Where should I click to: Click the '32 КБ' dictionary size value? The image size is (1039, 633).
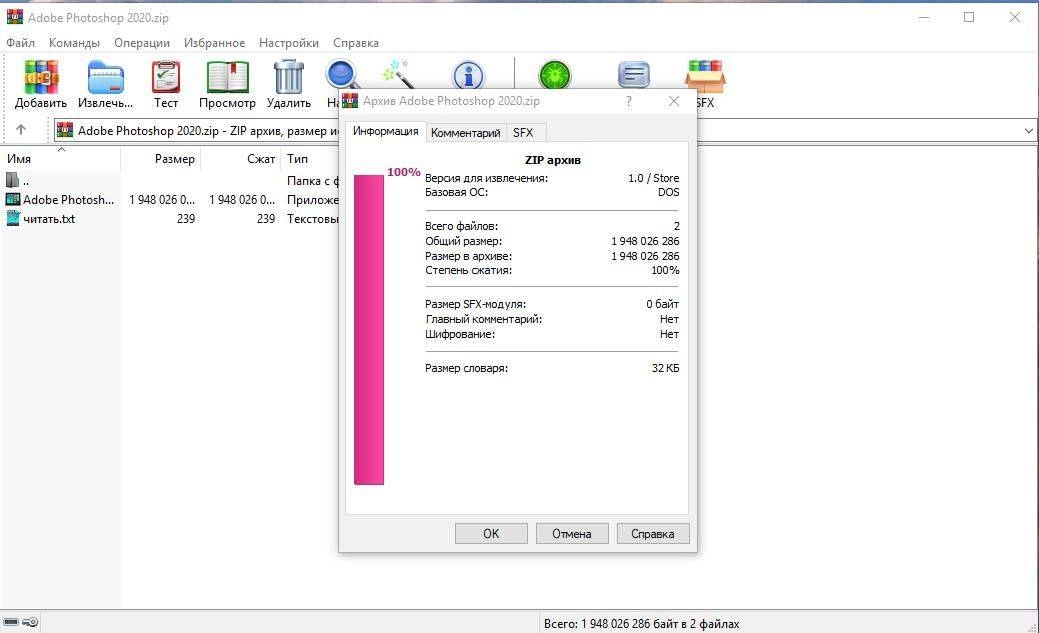(665, 368)
